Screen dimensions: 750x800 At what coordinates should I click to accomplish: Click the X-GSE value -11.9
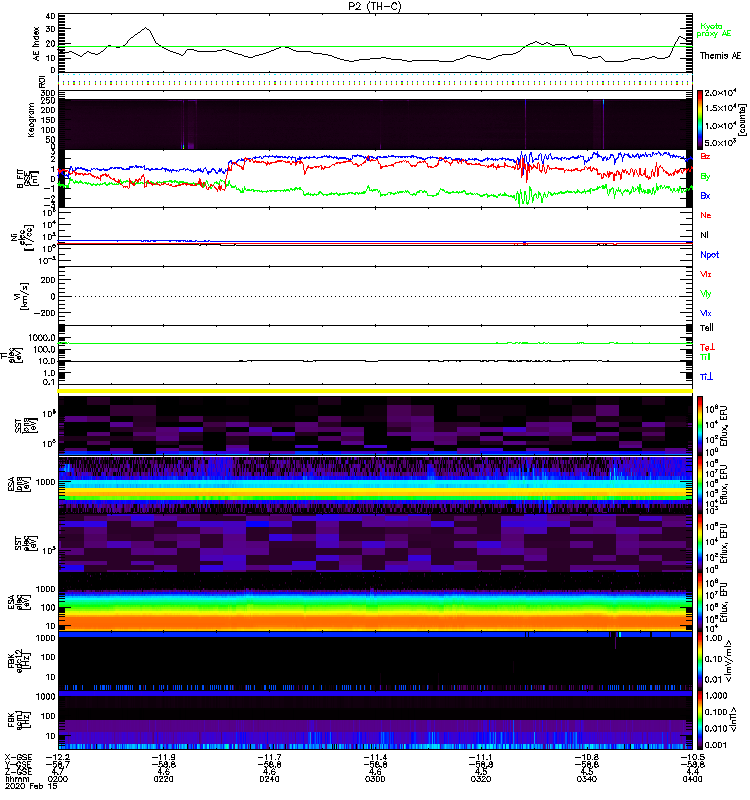163,757
